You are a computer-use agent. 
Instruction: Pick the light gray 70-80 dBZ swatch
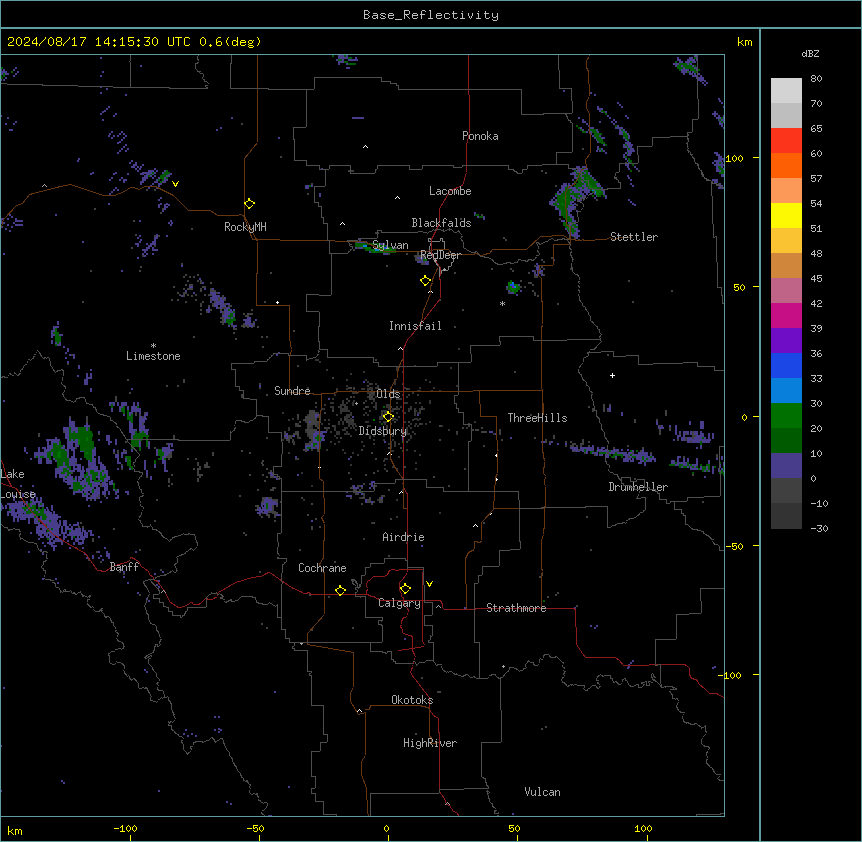pos(786,91)
